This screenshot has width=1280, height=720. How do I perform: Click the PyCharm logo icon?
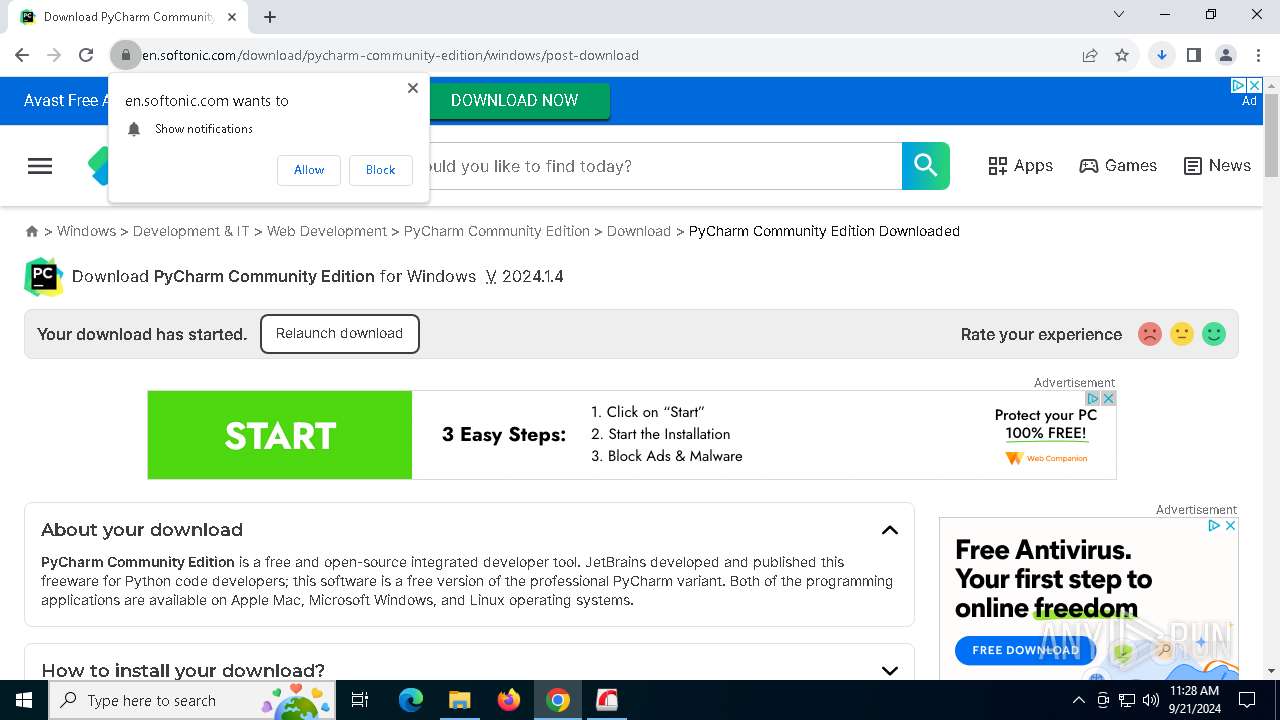44,277
